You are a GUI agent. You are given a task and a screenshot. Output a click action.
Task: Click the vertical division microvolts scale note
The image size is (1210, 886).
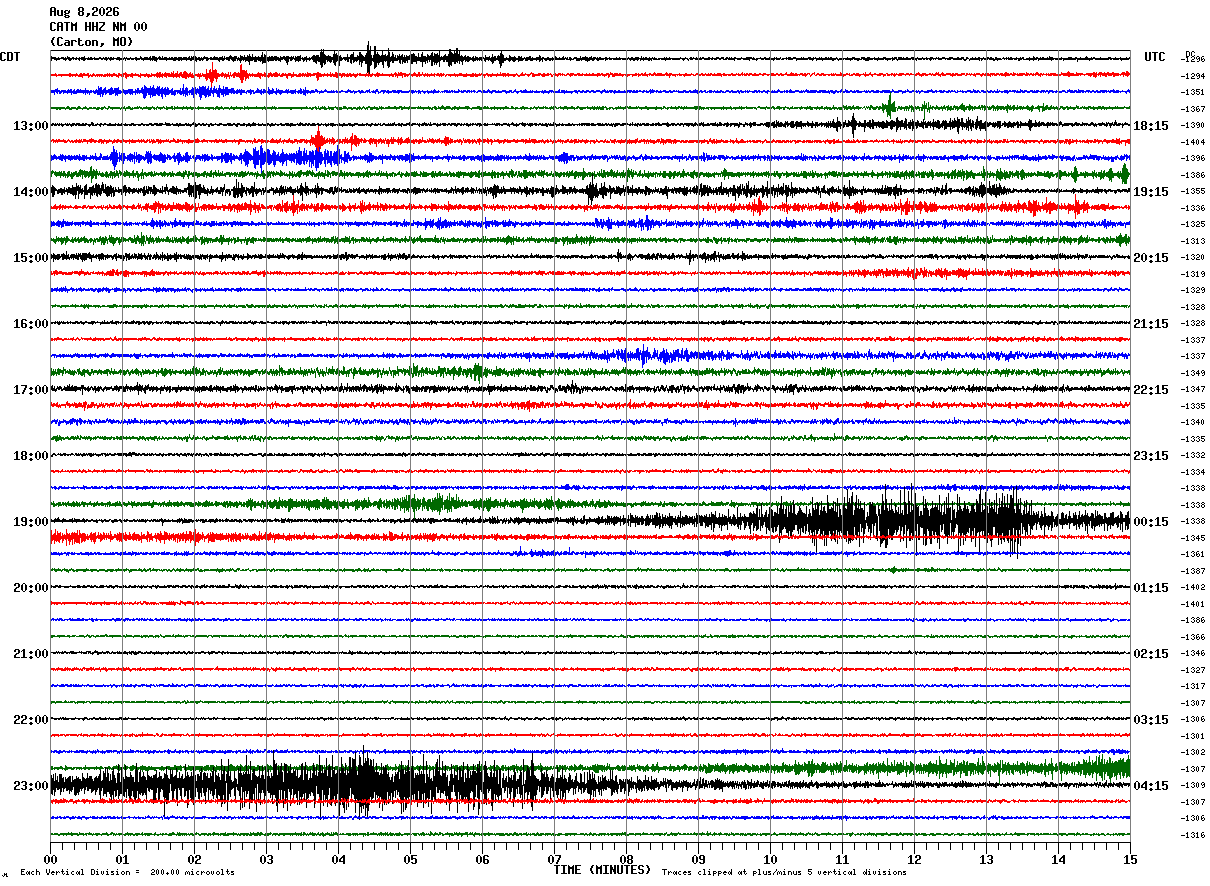pyautogui.click(x=127, y=872)
